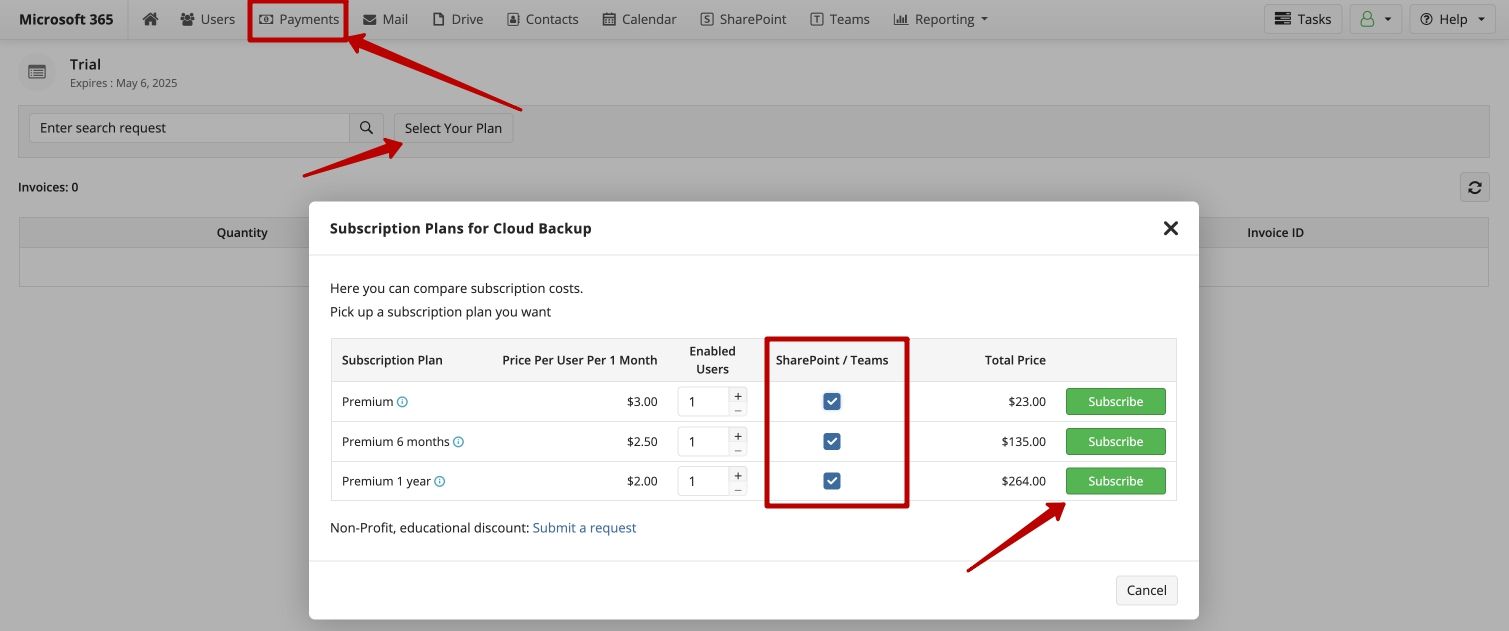The height and width of the screenshot is (631, 1509).
Task: Show info for Premium plan
Action: (x=403, y=402)
